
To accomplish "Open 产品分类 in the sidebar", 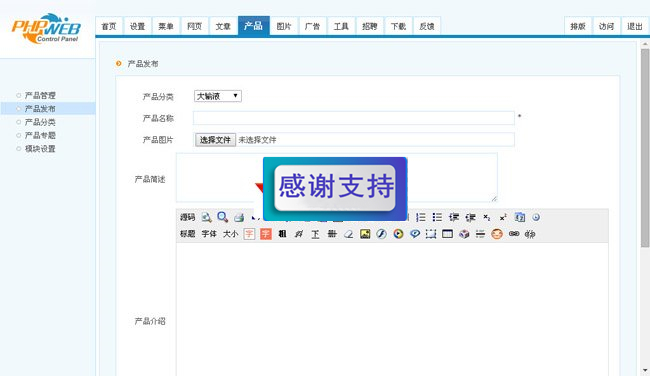I will [x=40, y=122].
